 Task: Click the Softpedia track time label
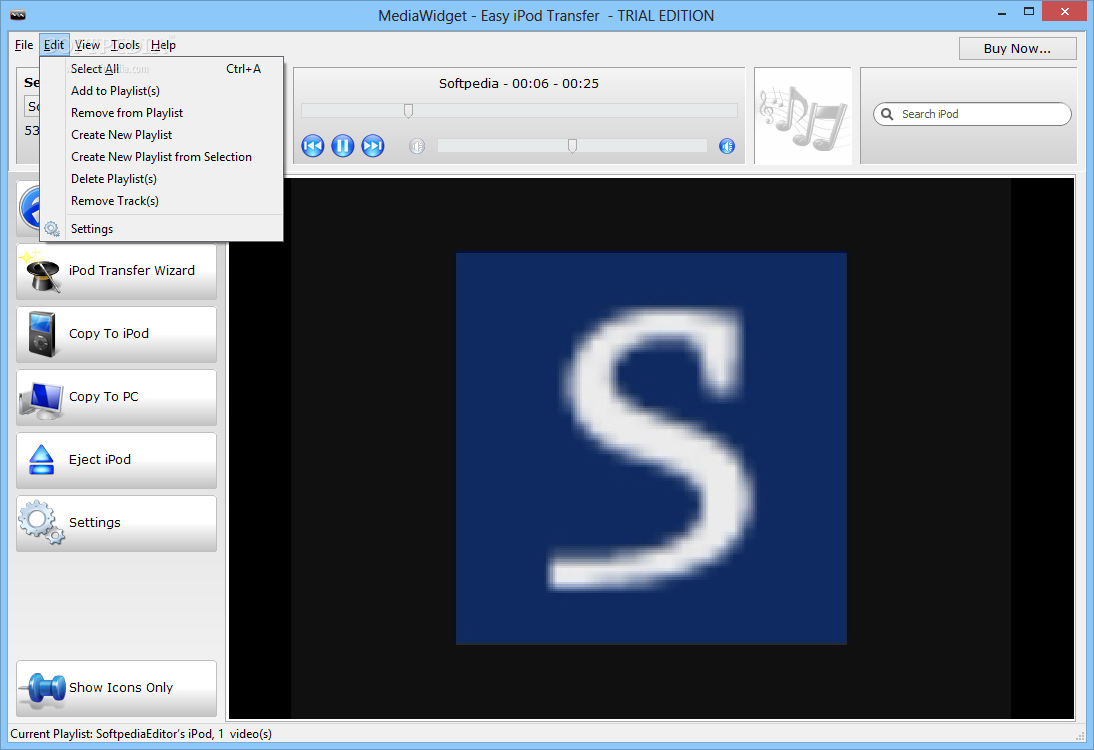518,83
